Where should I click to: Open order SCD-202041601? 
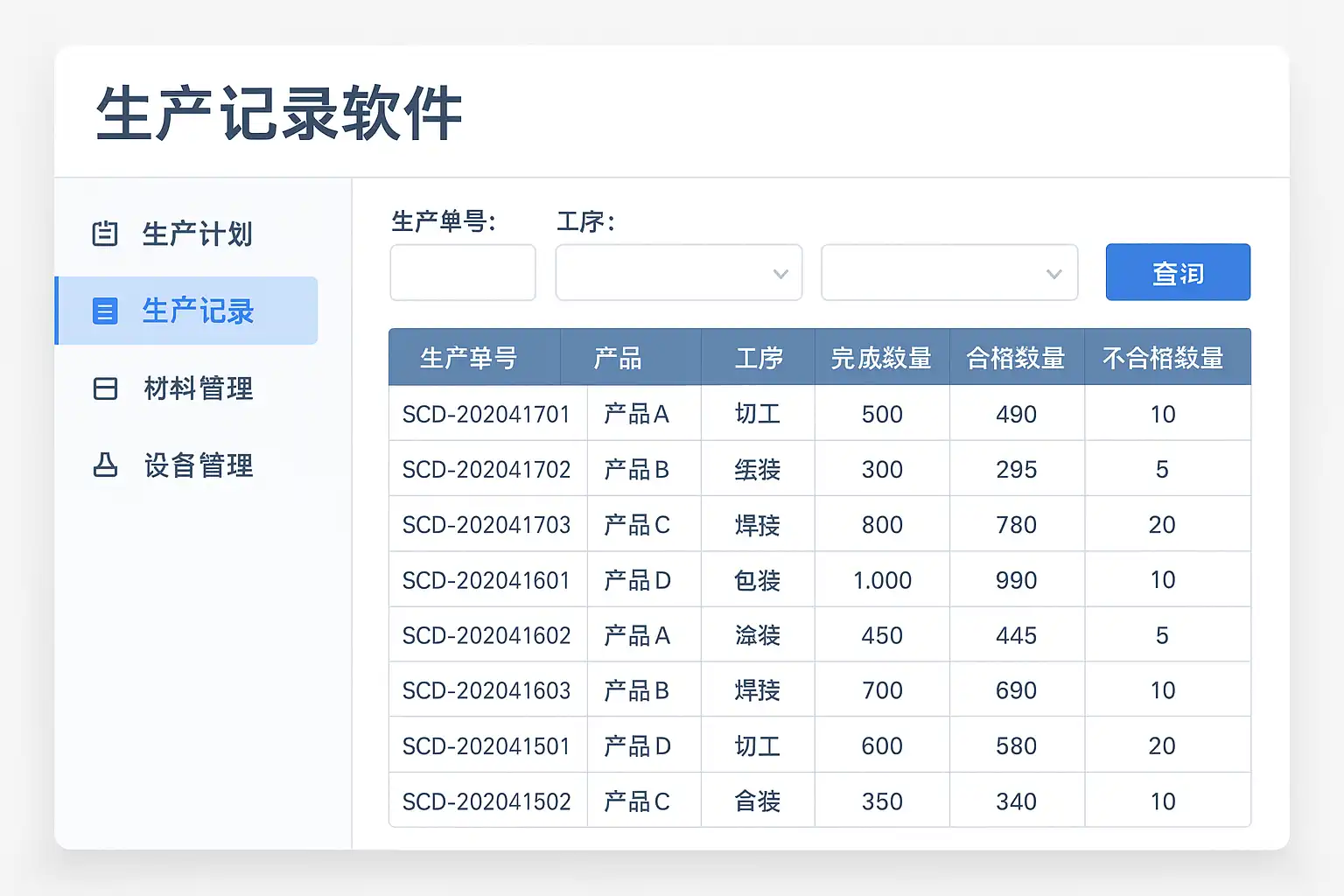tap(486, 580)
